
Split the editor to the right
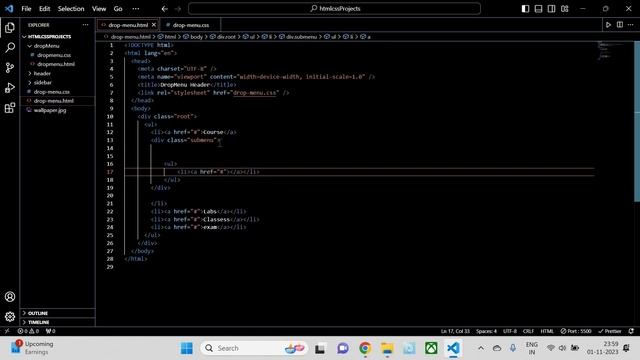click(x=620, y=25)
